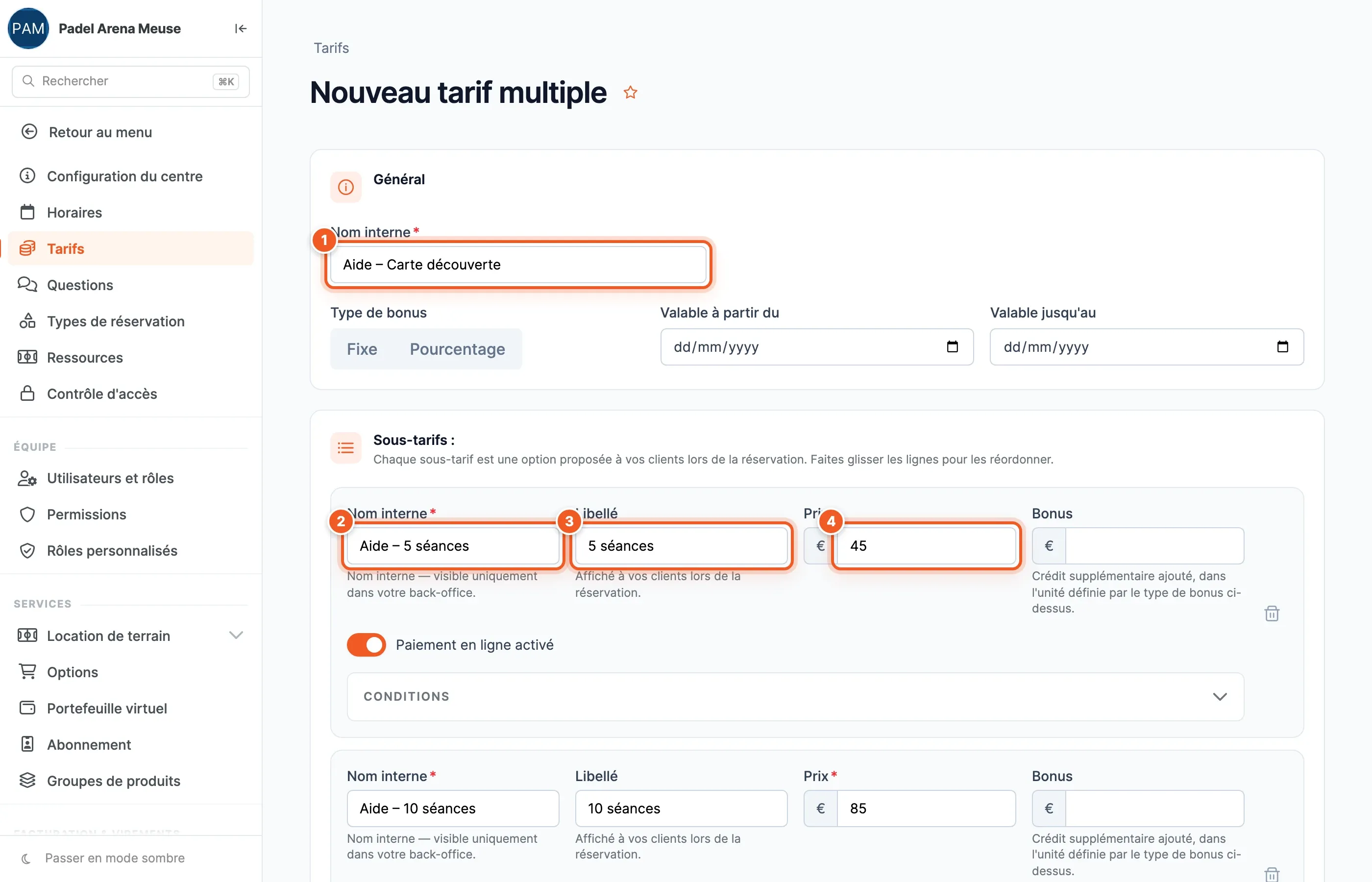Open the Permissions page
The height and width of the screenshot is (882, 1372).
tap(130, 514)
